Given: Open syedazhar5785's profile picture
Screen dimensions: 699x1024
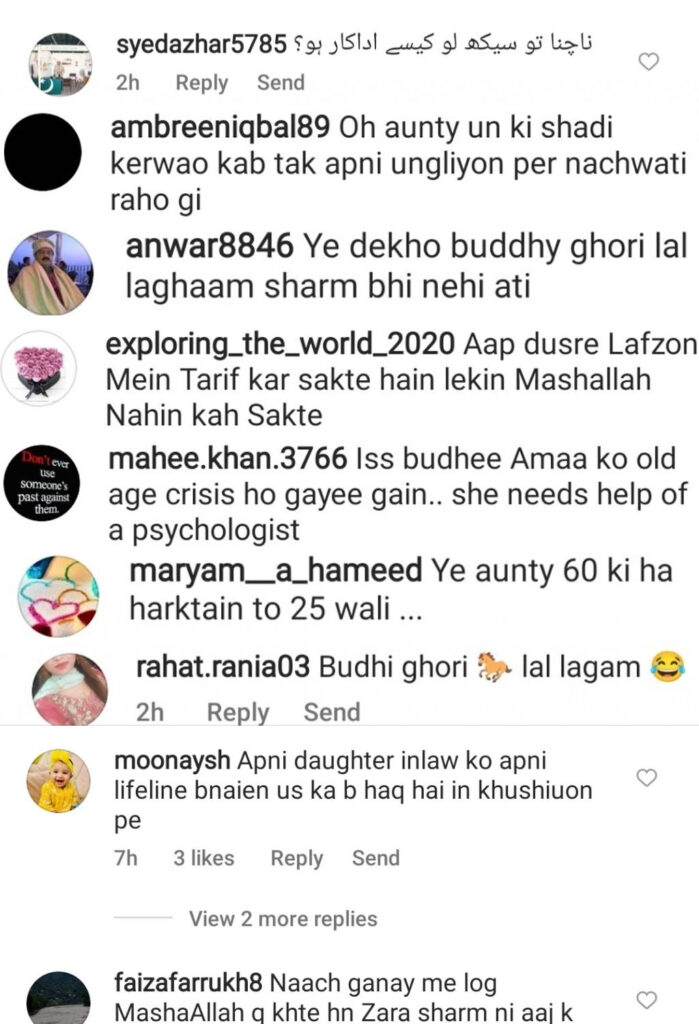Looking at the screenshot, I should [61, 64].
